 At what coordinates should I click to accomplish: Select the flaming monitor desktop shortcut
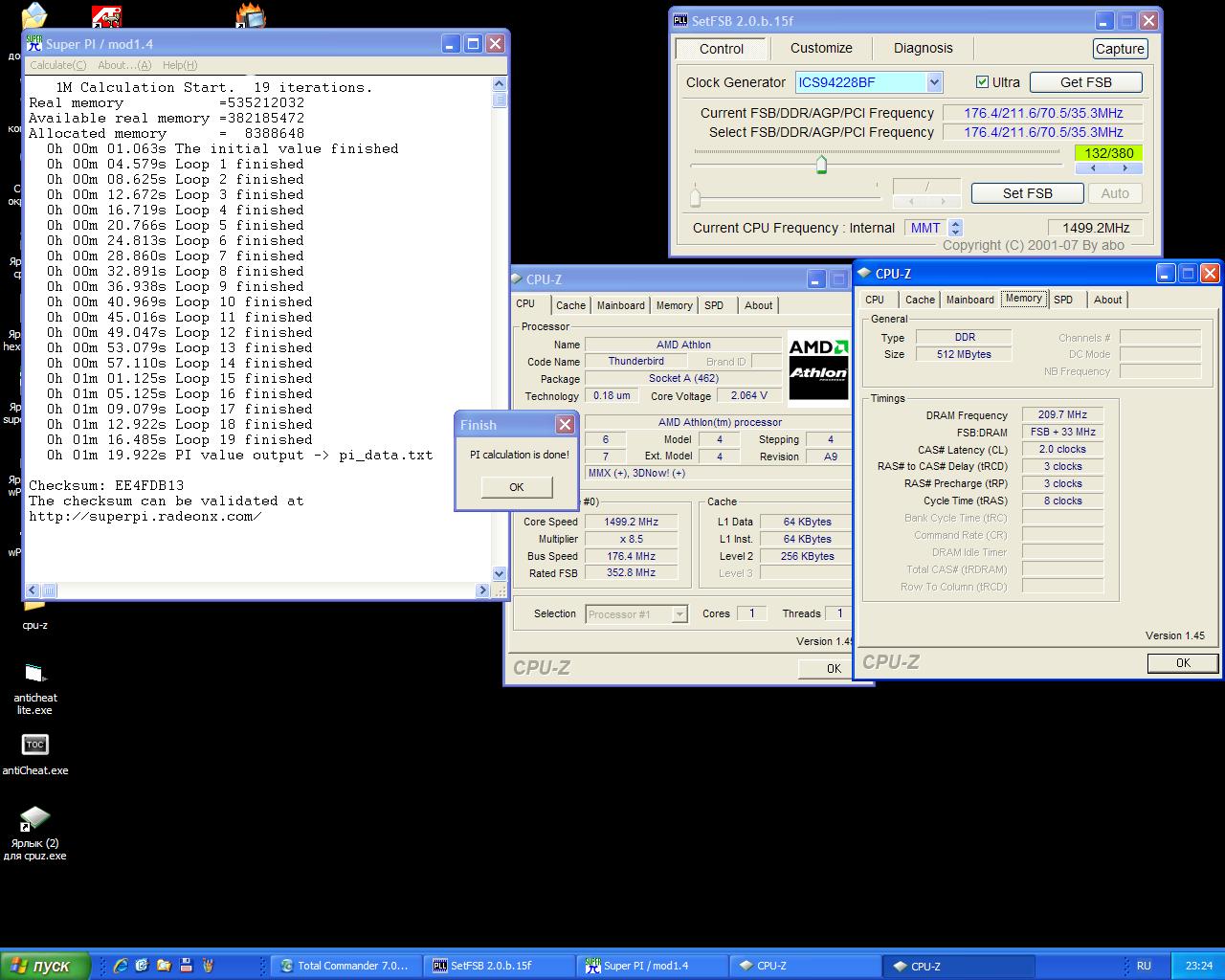pyautogui.click(x=251, y=15)
